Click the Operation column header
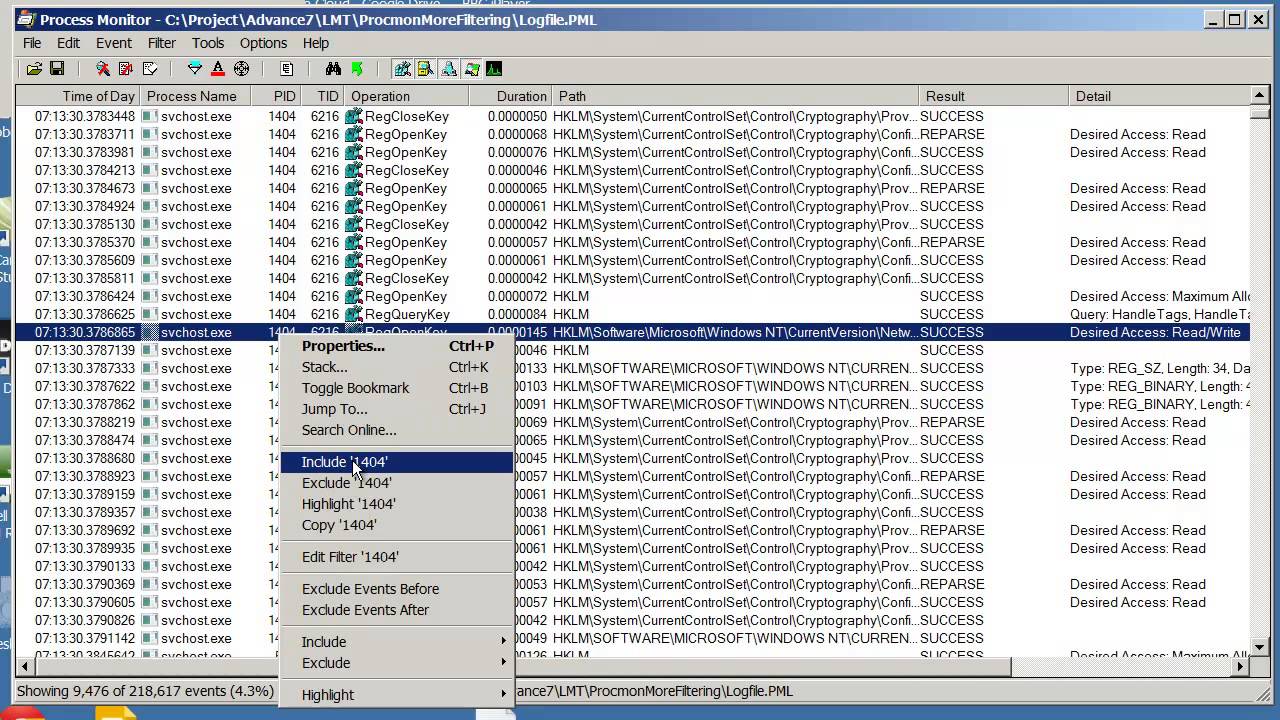 click(x=406, y=96)
